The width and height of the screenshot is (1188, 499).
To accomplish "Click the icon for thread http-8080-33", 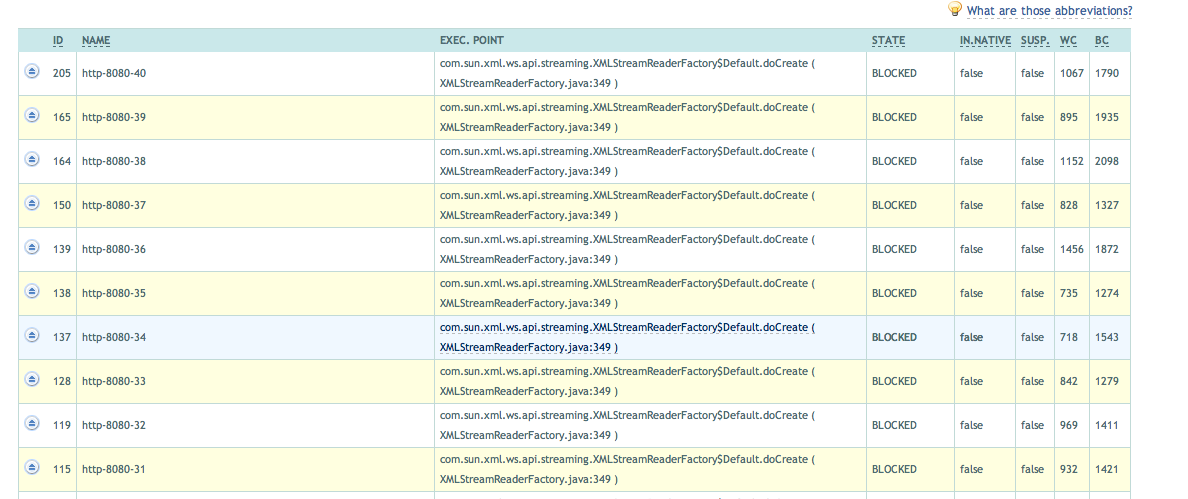I will click(32, 379).
